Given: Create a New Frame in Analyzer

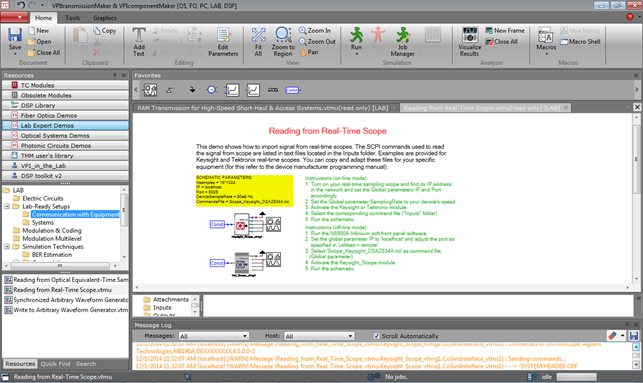Looking at the screenshot, I should (x=505, y=31).
